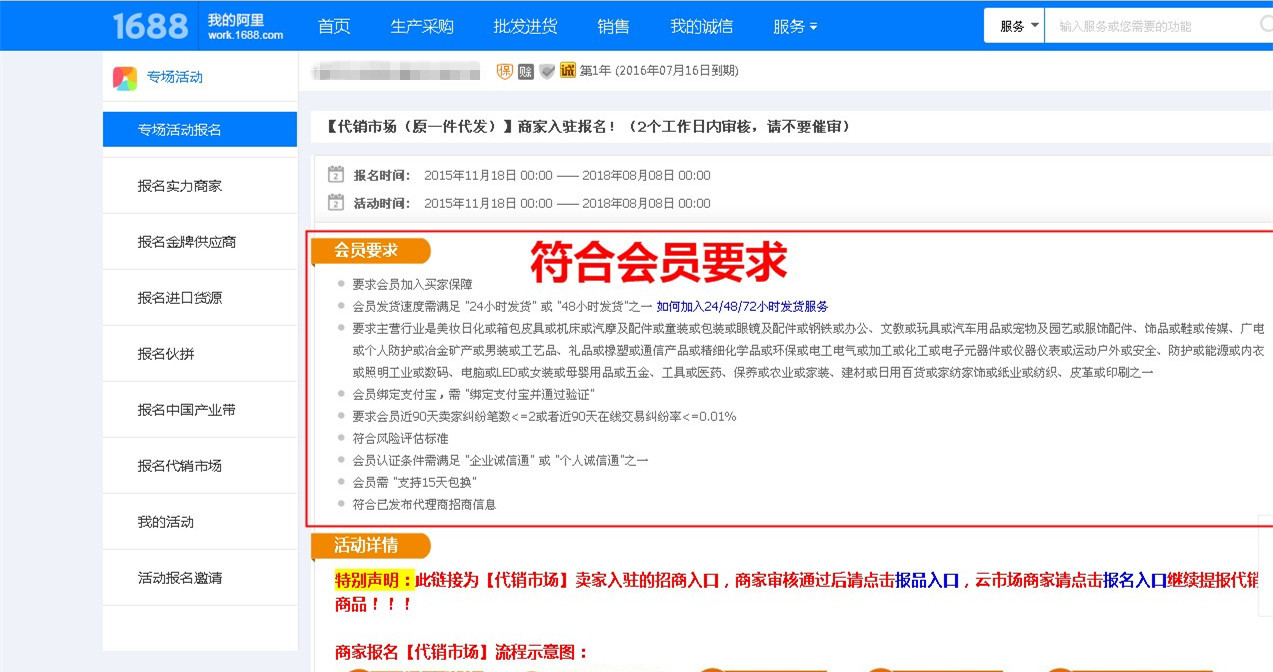The width and height of the screenshot is (1273, 672).
Task: Open 我的诚信 from the top navigation
Action: pos(701,26)
